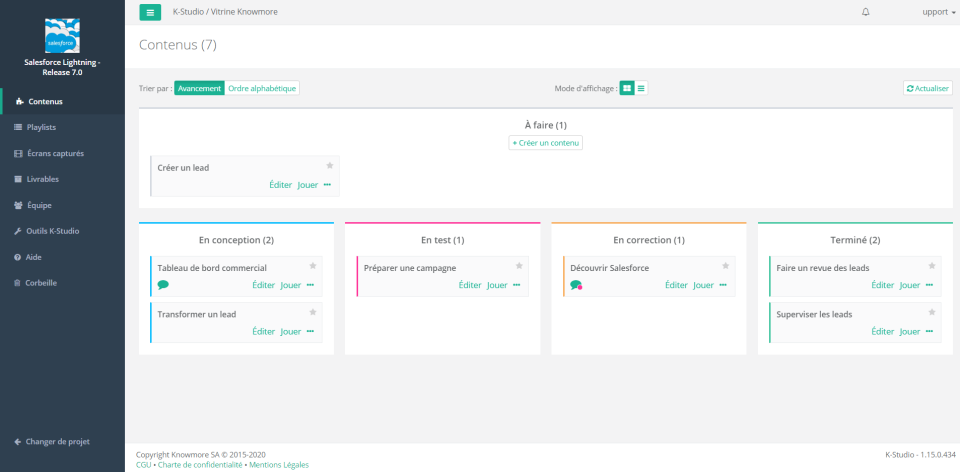The width and height of the screenshot is (960, 472).
Task: Star the Superviser les leads card
Action: pyautogui.click(x=932, y=312)
